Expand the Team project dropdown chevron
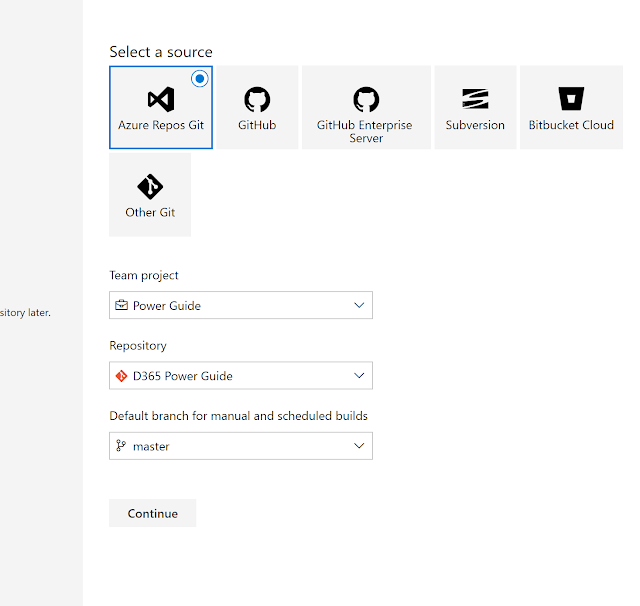 [360, 305]
